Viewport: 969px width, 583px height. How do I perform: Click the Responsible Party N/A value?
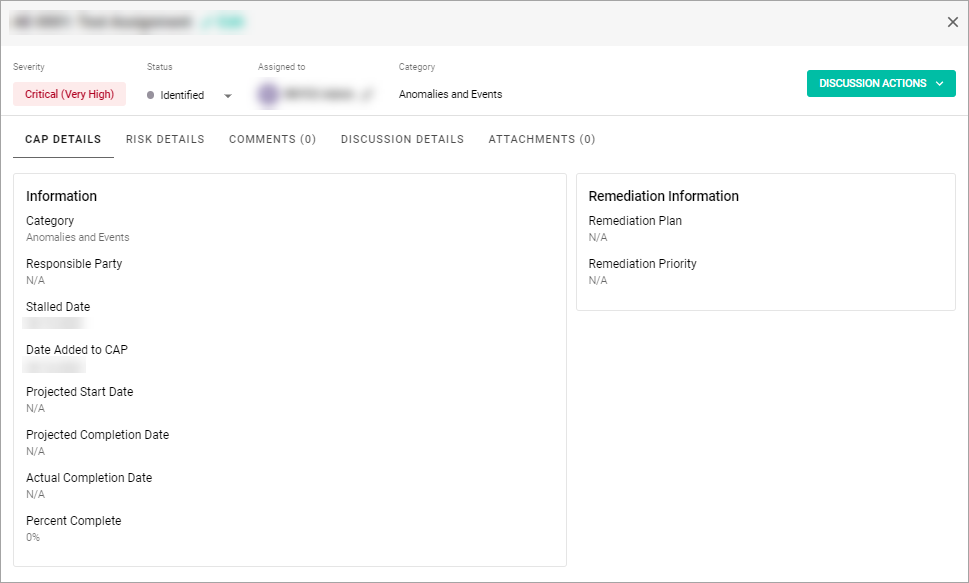point(35,281)
